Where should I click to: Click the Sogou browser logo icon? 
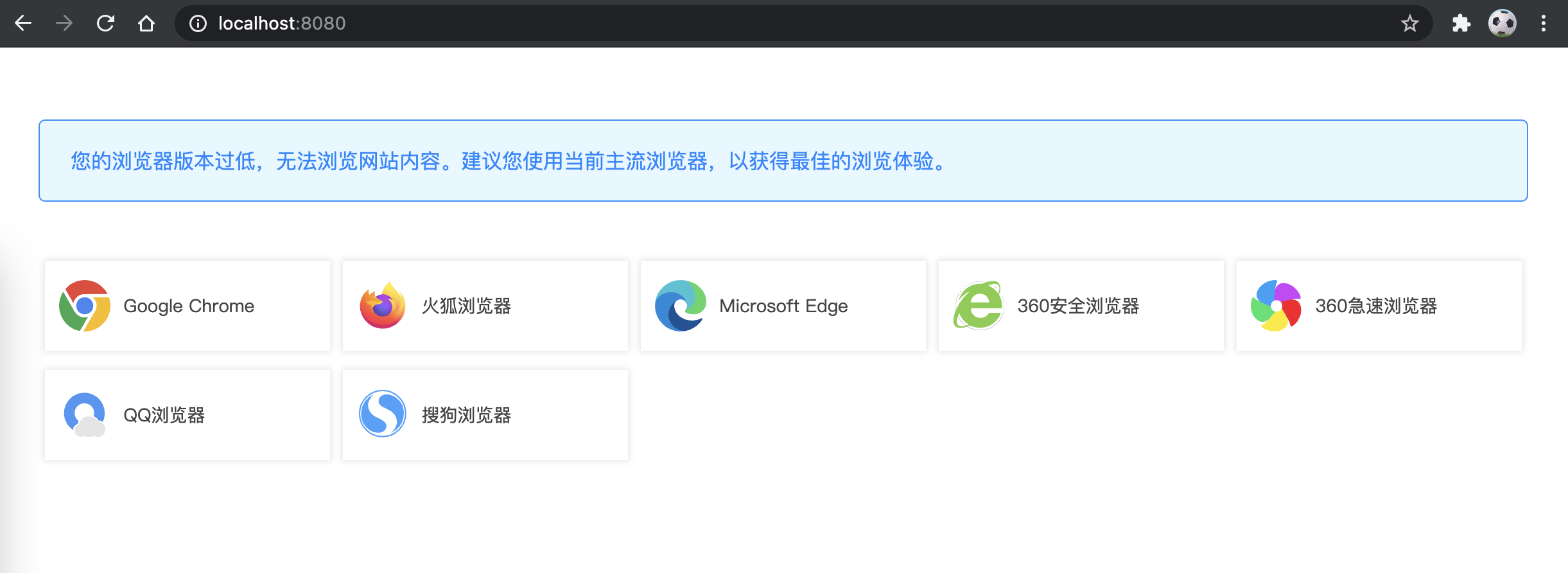pyautogui.click(x=383, y=414)
